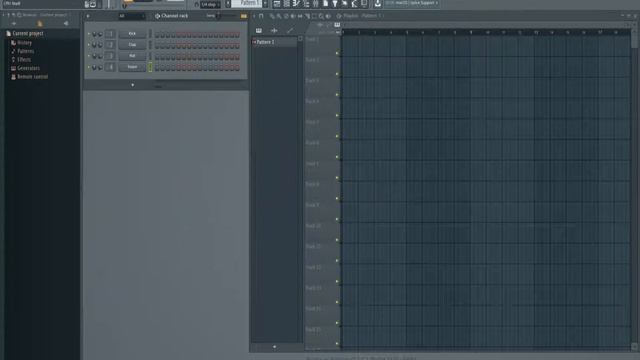Click the Kick channel button

coord(132,34)
